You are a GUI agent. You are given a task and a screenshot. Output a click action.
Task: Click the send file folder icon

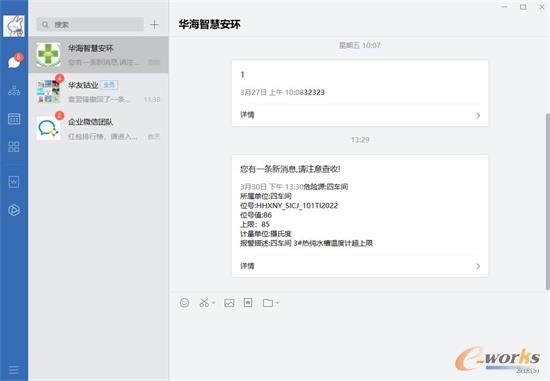(x=268, y=303)
